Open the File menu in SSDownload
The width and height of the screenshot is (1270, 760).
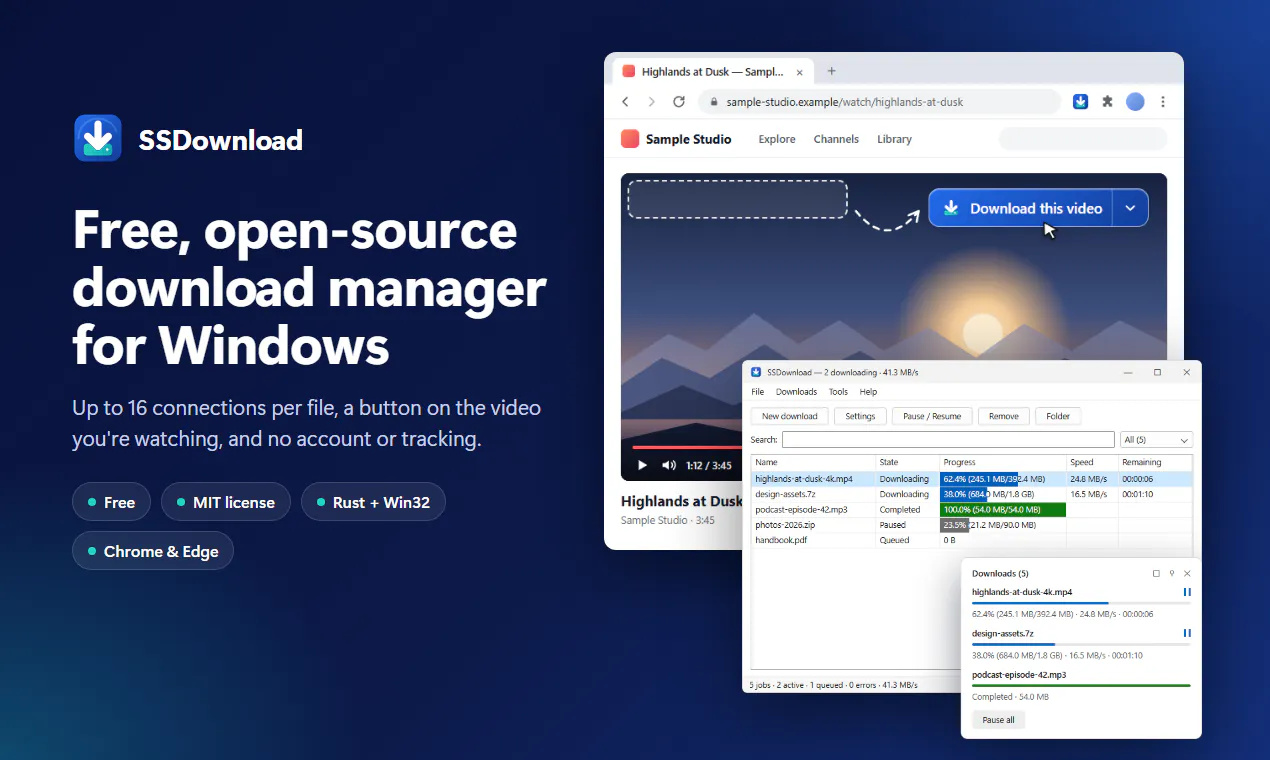[757, 392]
